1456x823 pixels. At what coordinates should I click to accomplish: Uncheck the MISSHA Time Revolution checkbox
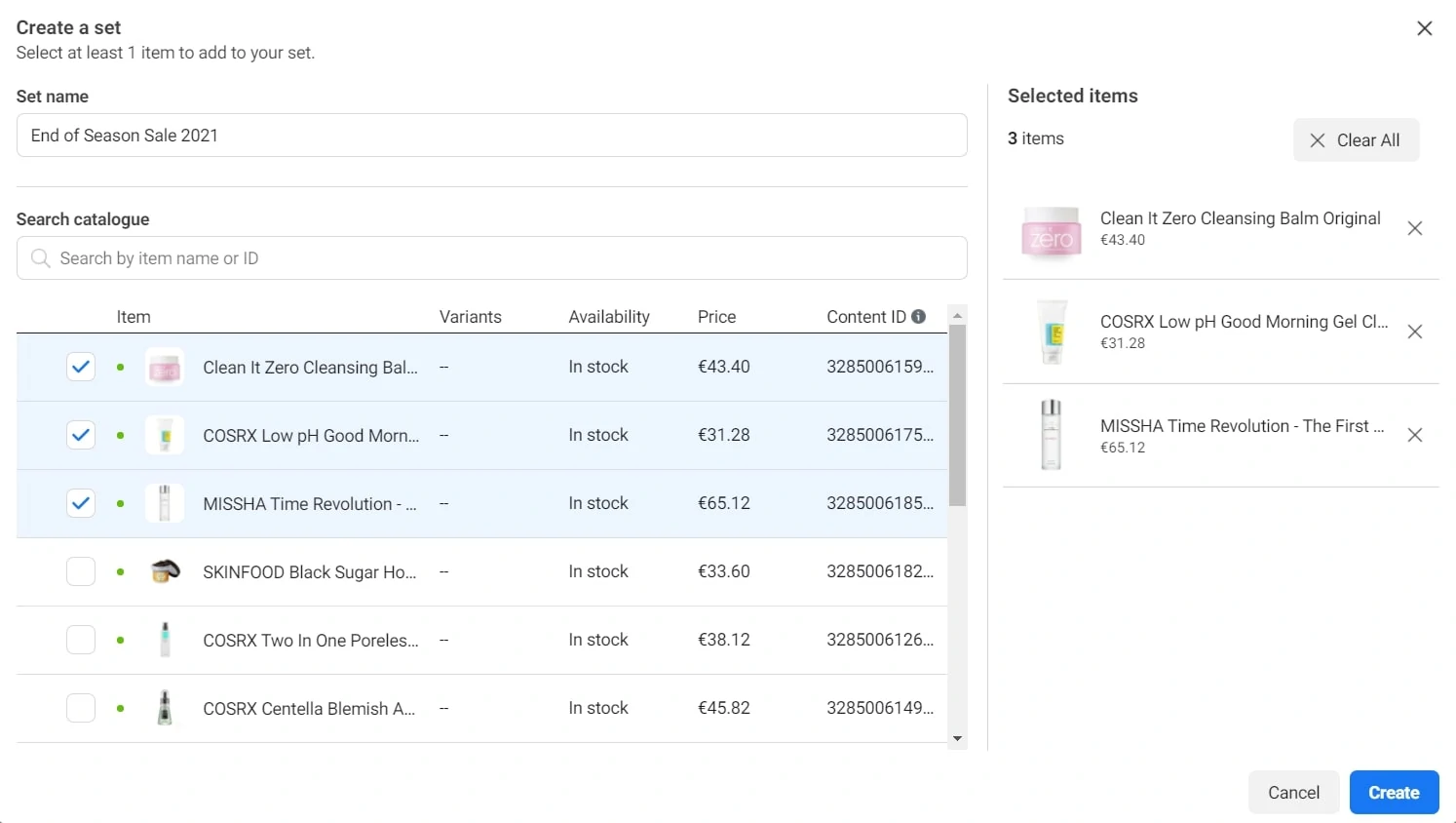pos(81,503)
